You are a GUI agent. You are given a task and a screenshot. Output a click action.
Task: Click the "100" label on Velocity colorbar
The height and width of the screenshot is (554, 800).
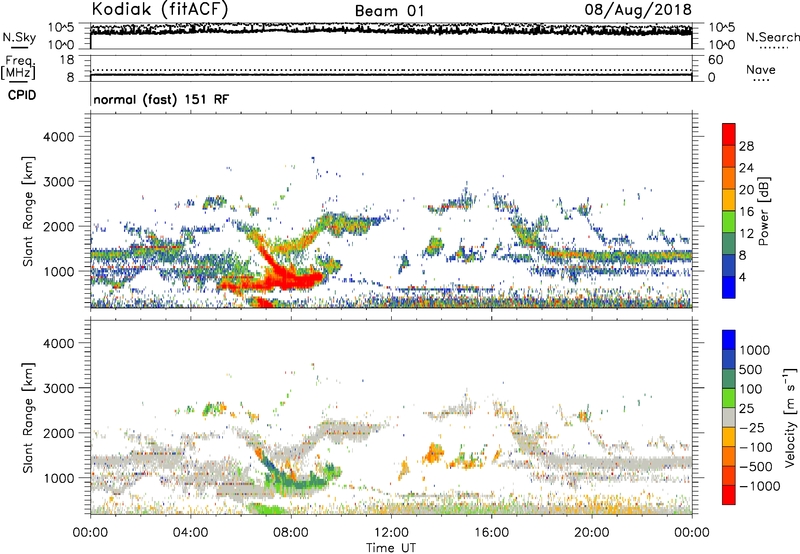(x=751, y=389)
